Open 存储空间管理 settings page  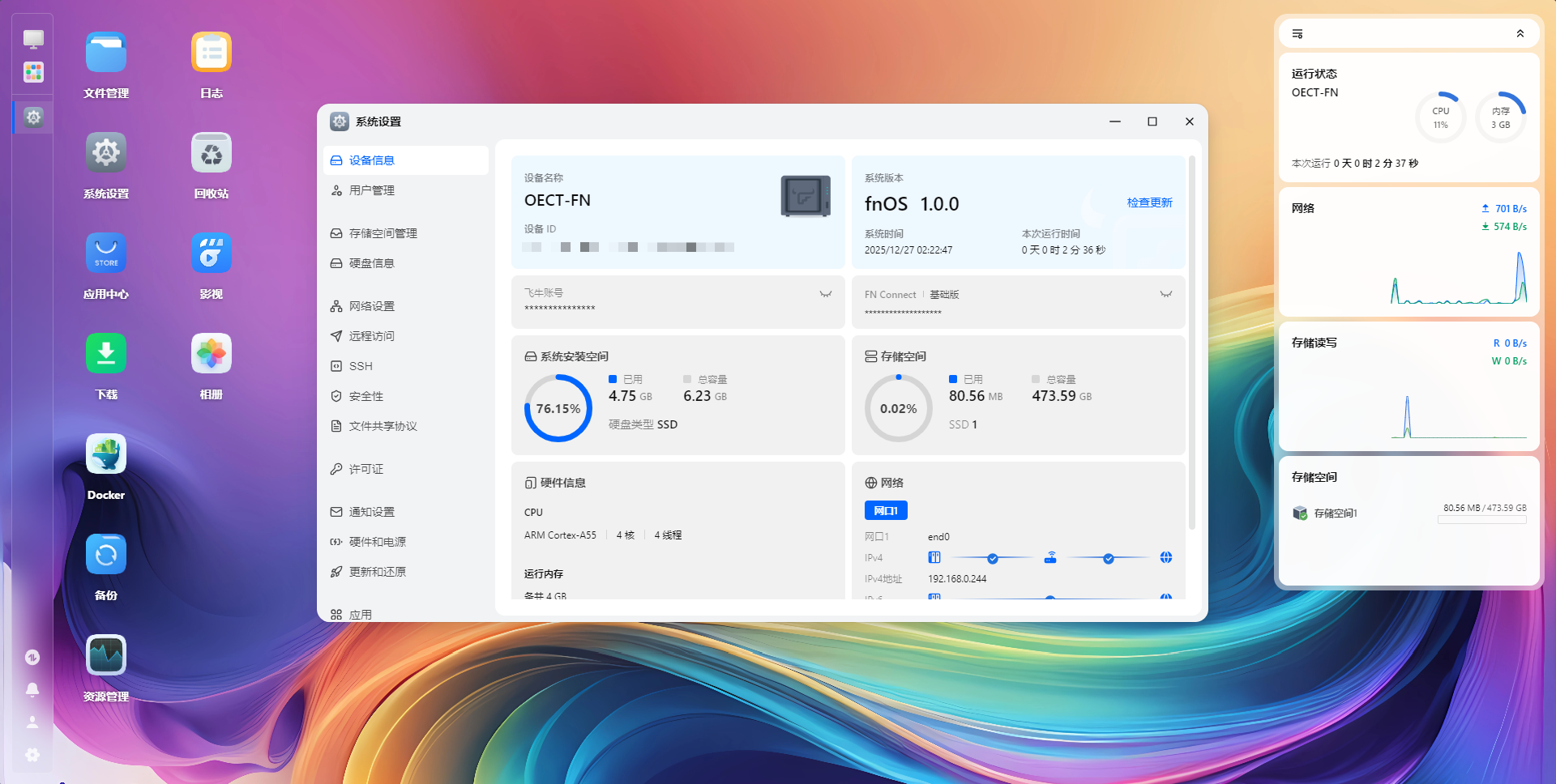tap(406, 233)
